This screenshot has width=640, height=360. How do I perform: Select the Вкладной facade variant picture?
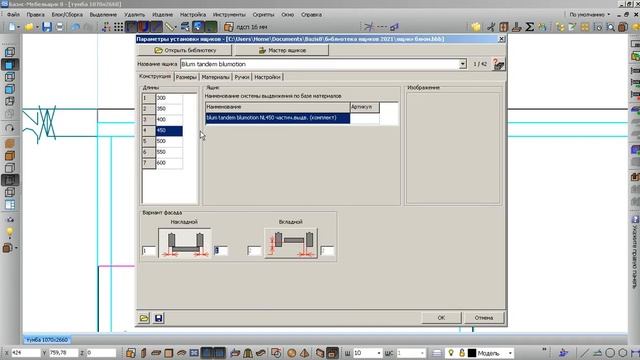(x=291, y=243)
